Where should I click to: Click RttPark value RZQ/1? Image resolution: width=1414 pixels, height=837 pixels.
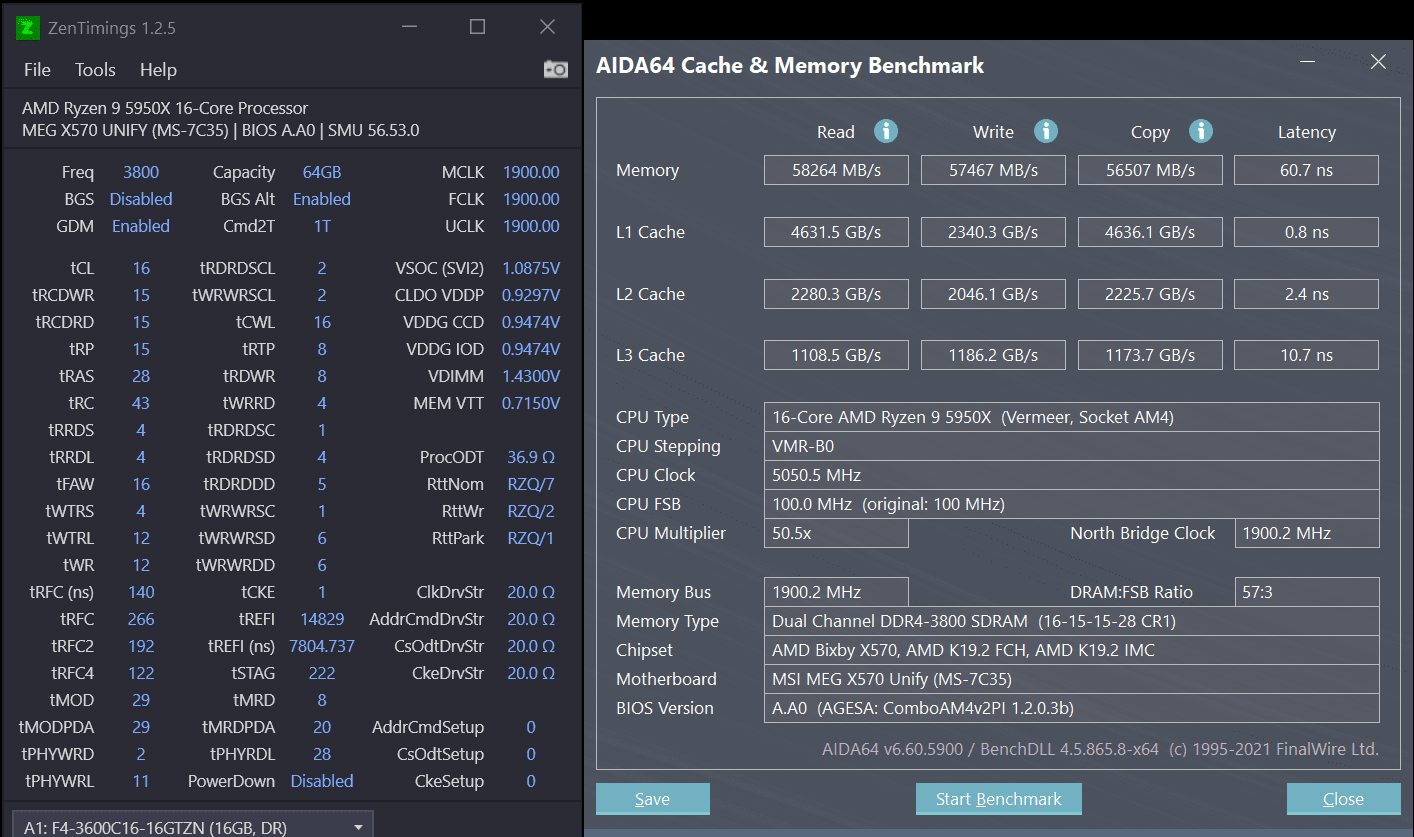point(531,538)
